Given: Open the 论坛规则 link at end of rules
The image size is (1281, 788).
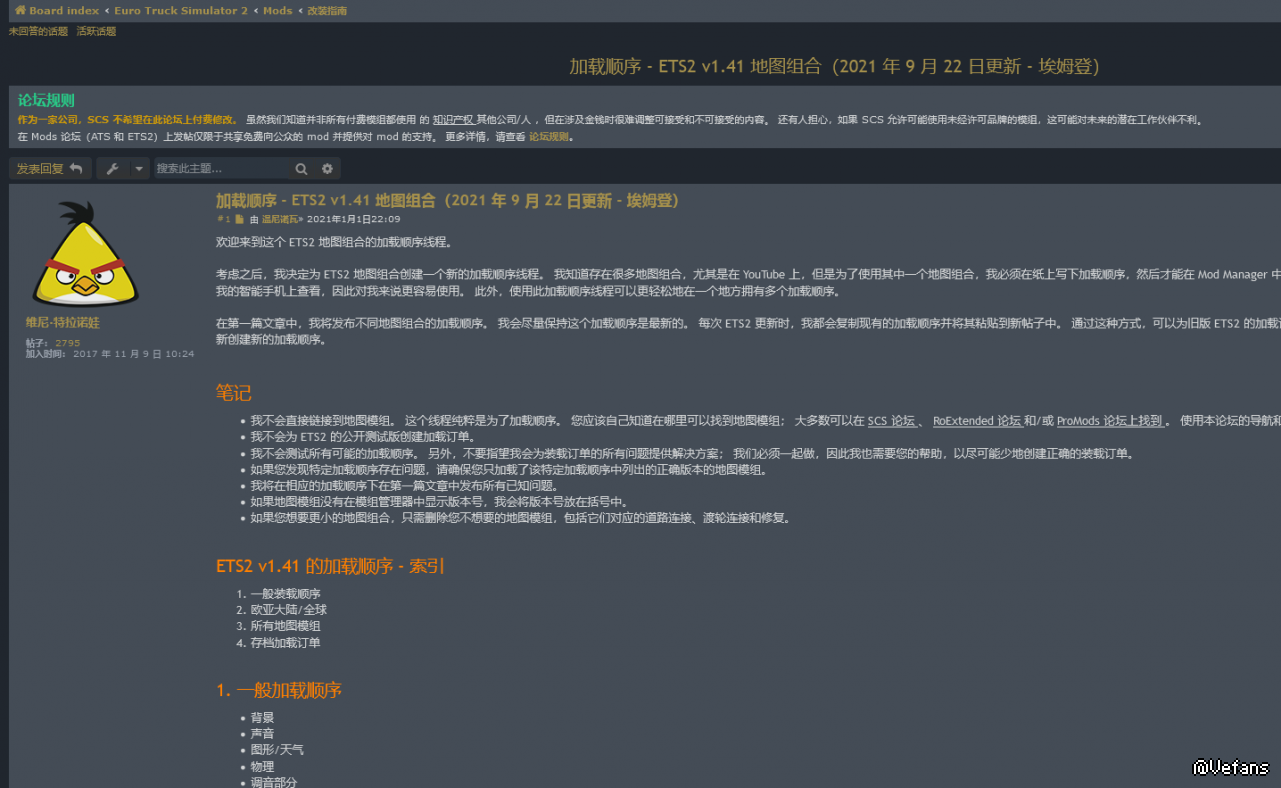Looking at the screenshot, I should pos(549,137).
